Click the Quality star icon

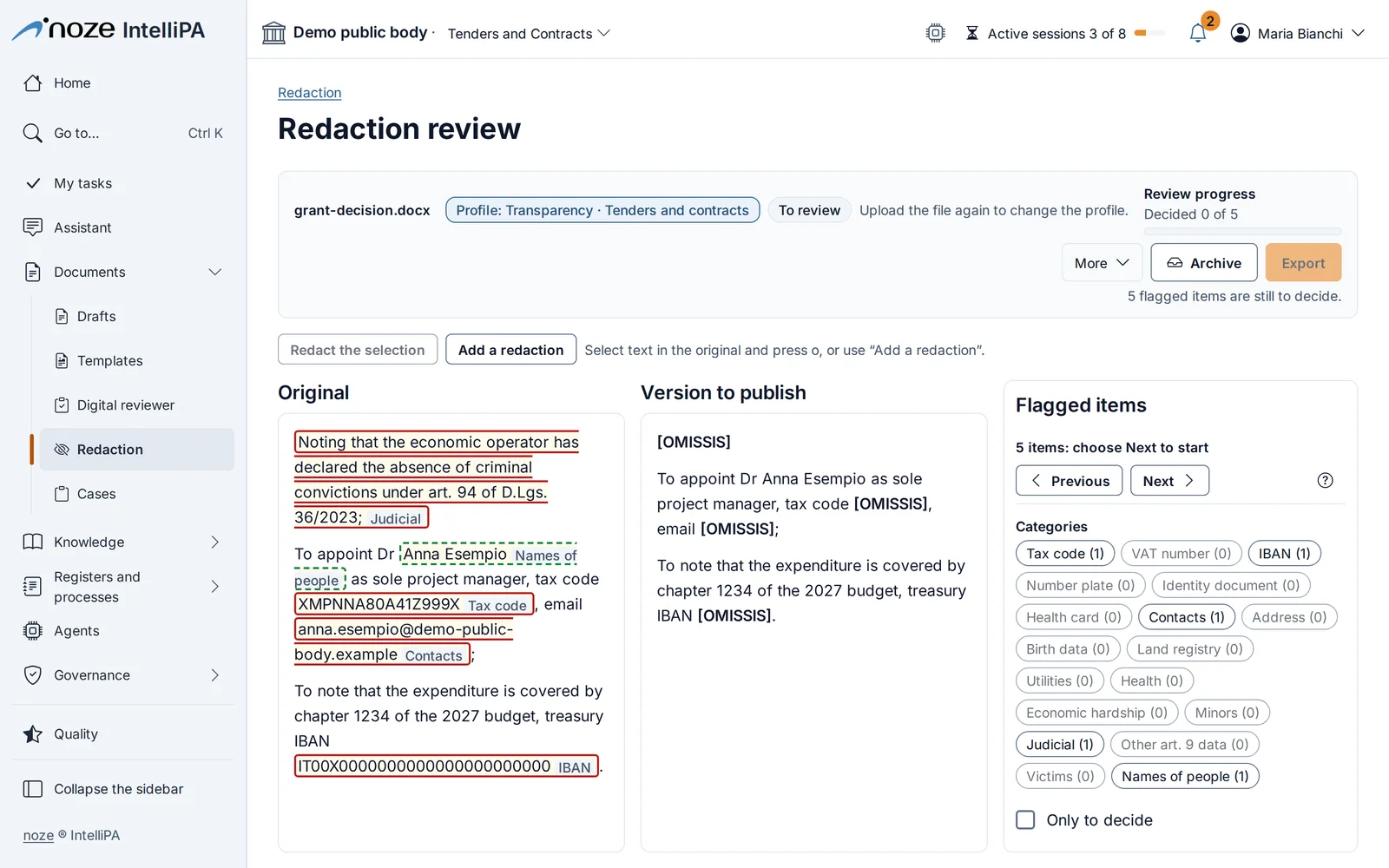[33, 734]
